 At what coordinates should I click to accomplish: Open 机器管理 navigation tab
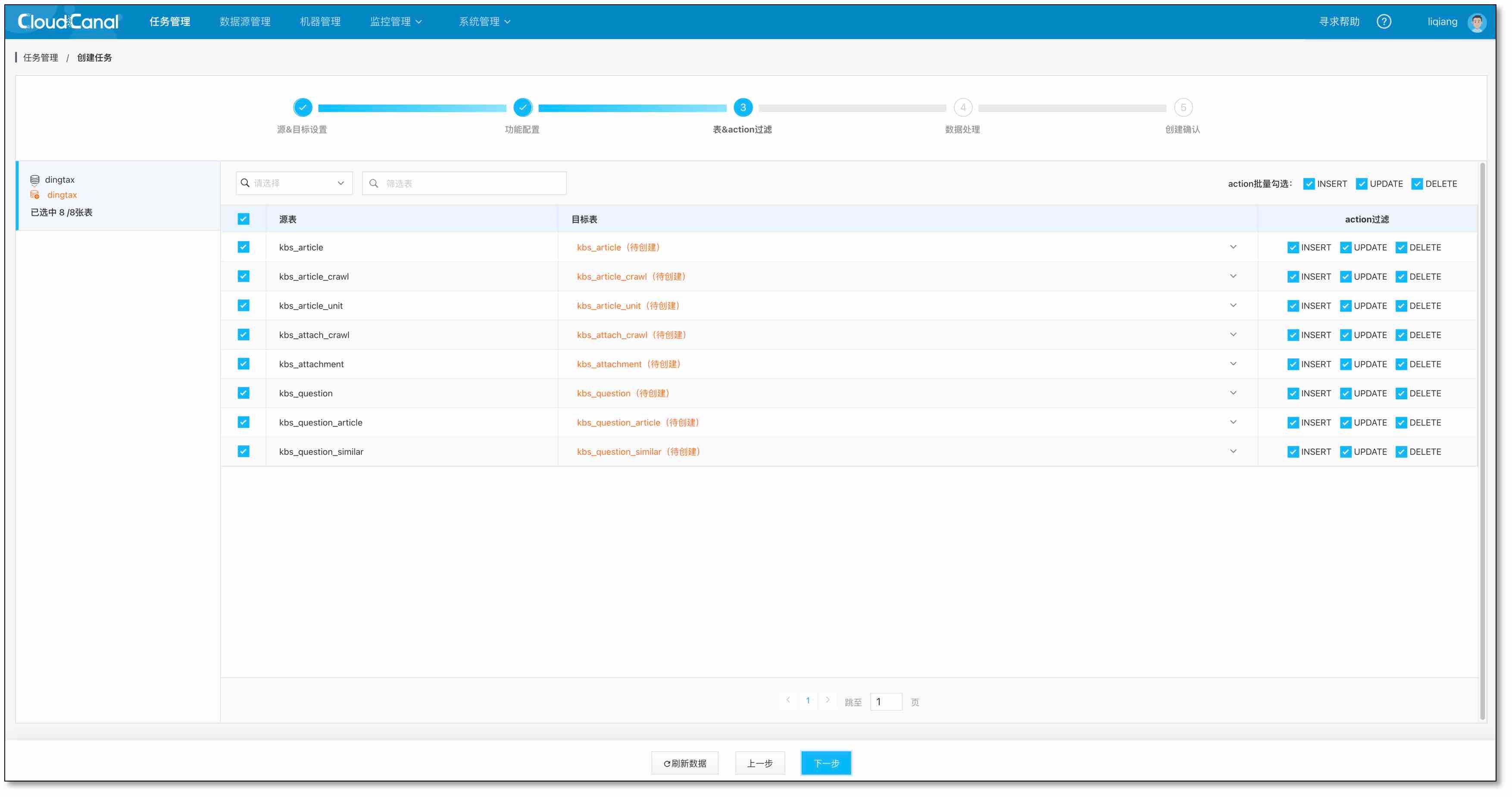pos(320,22)
